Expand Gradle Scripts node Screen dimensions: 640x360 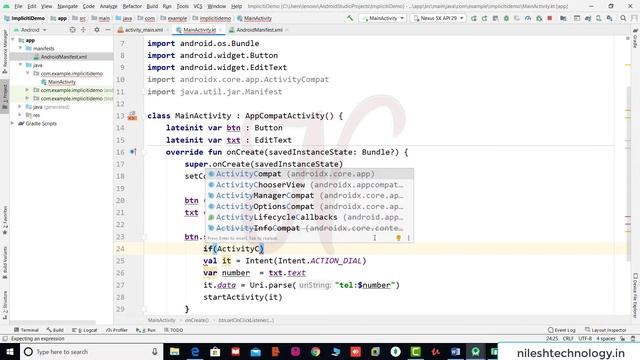pyautogui.click(x=13, y=123)
